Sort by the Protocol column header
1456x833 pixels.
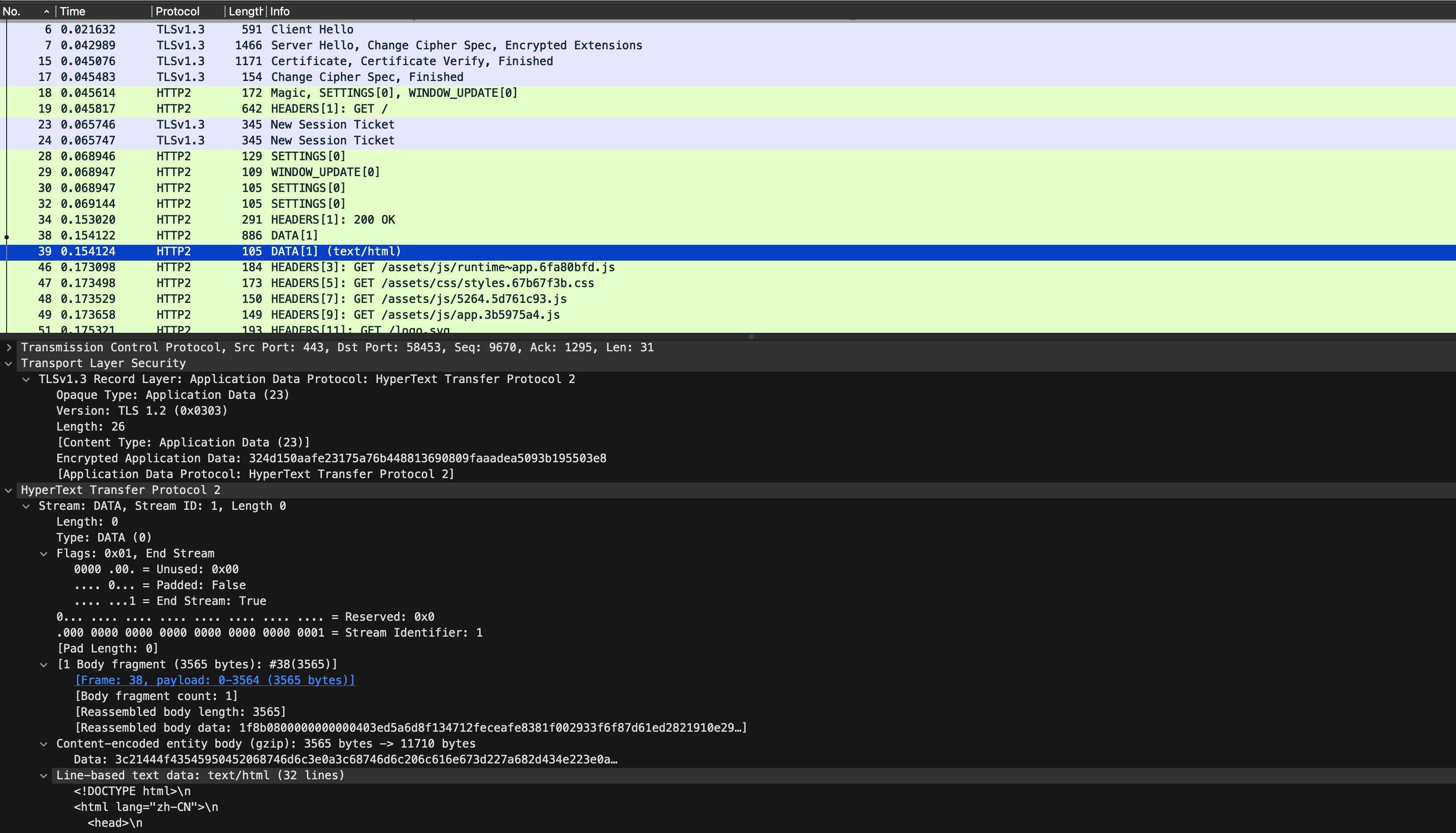click(x=188, y=11)
